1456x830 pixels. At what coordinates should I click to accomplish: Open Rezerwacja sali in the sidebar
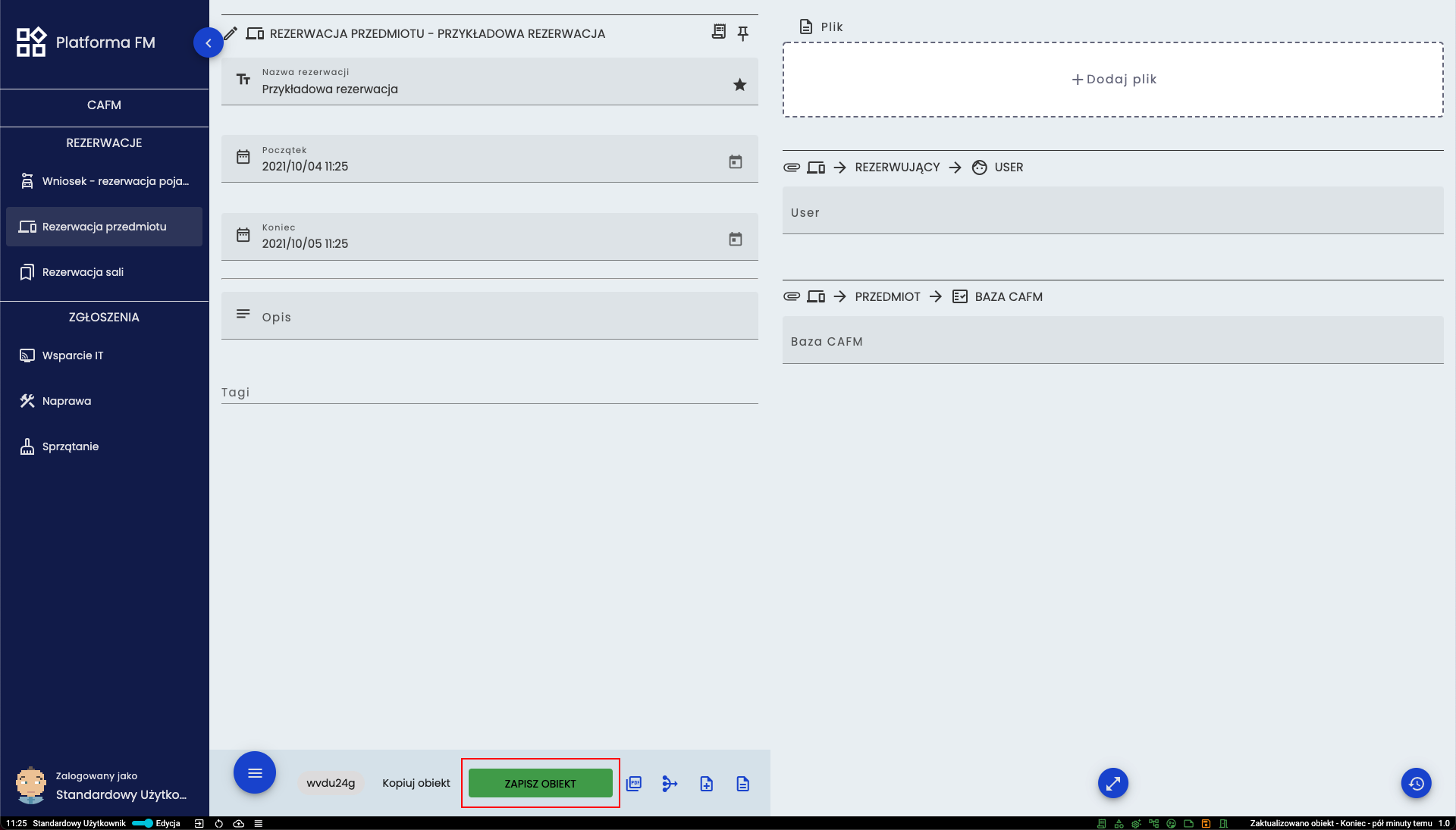(104, 272)
